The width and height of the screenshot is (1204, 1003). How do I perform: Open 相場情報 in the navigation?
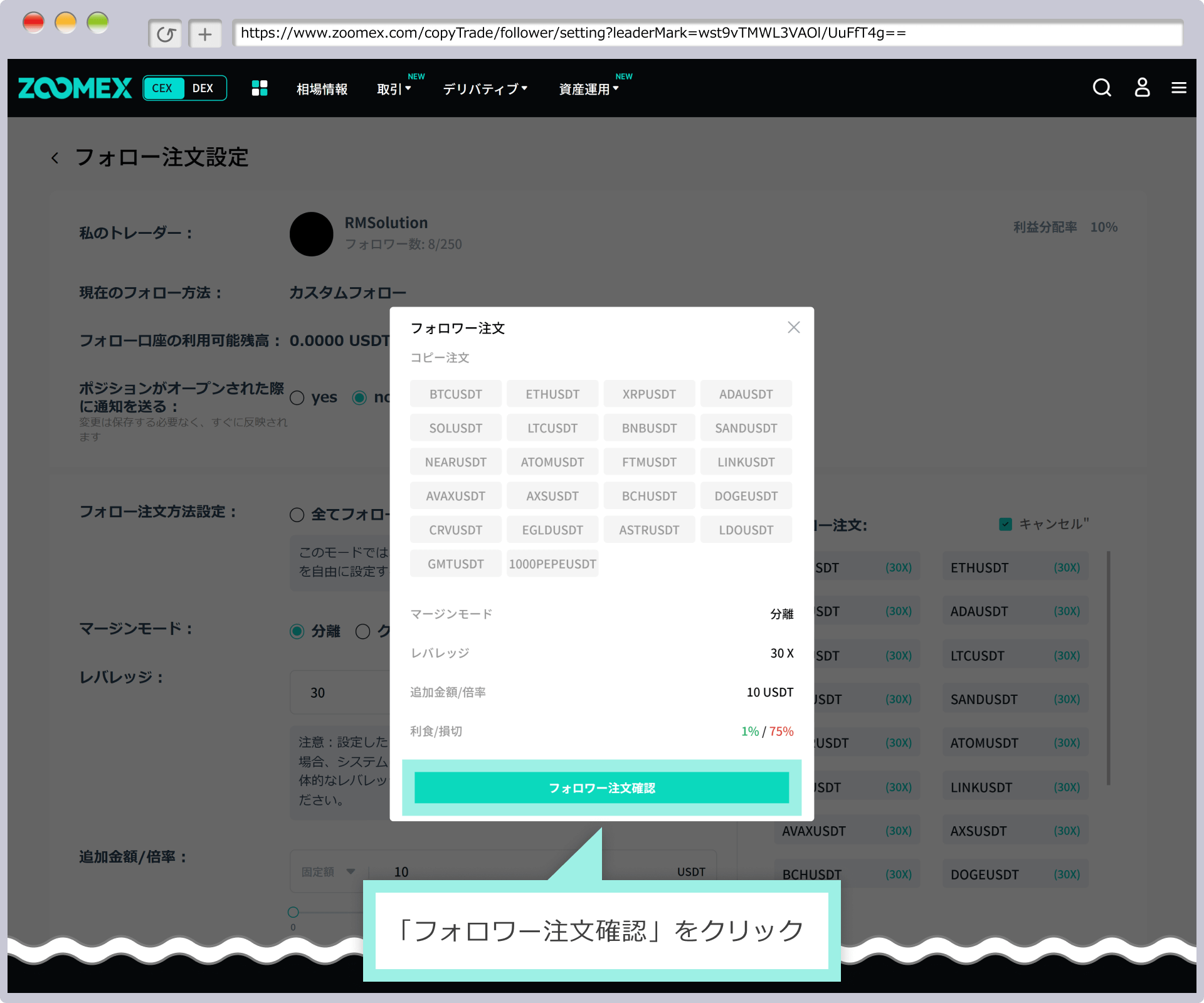click(322, 89)
